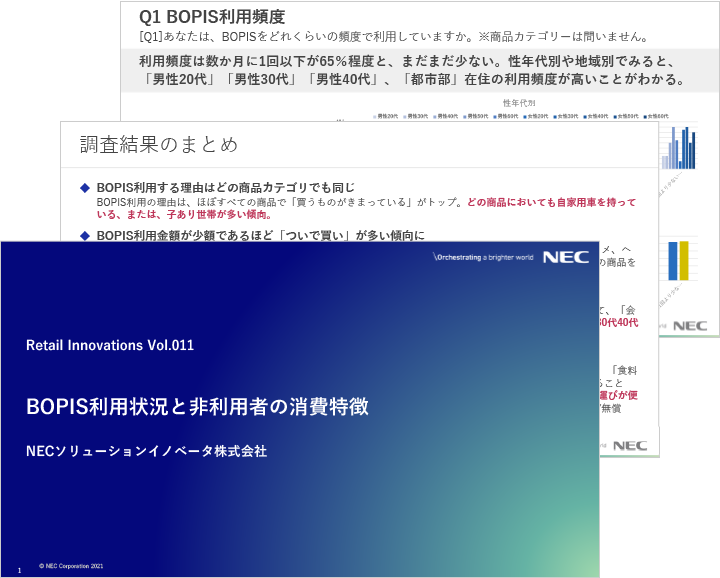Click the gender-age chart legend row starting '男性20代'

coord(521,116)
